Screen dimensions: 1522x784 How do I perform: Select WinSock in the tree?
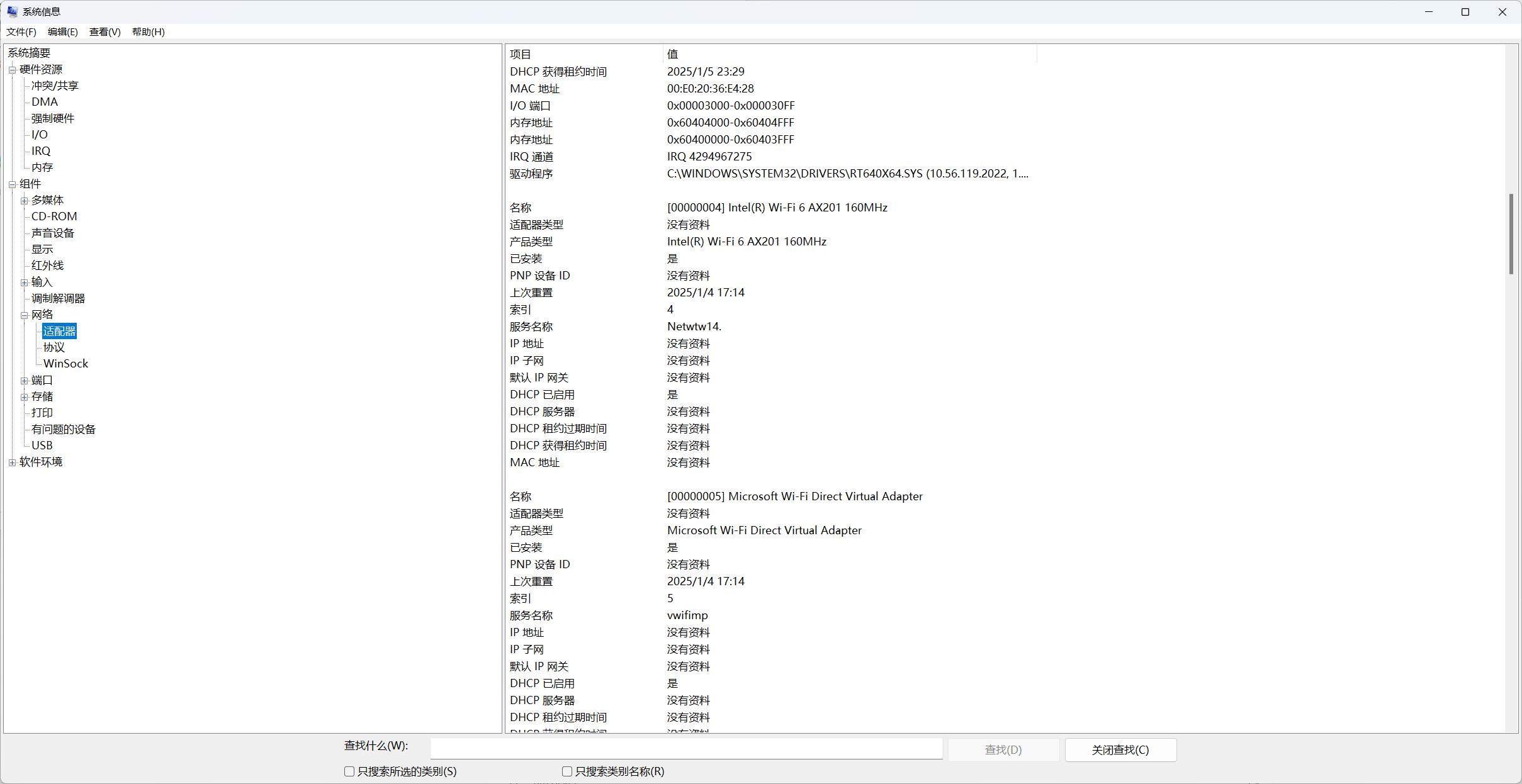pyautogui.click(x=65, y=364)
